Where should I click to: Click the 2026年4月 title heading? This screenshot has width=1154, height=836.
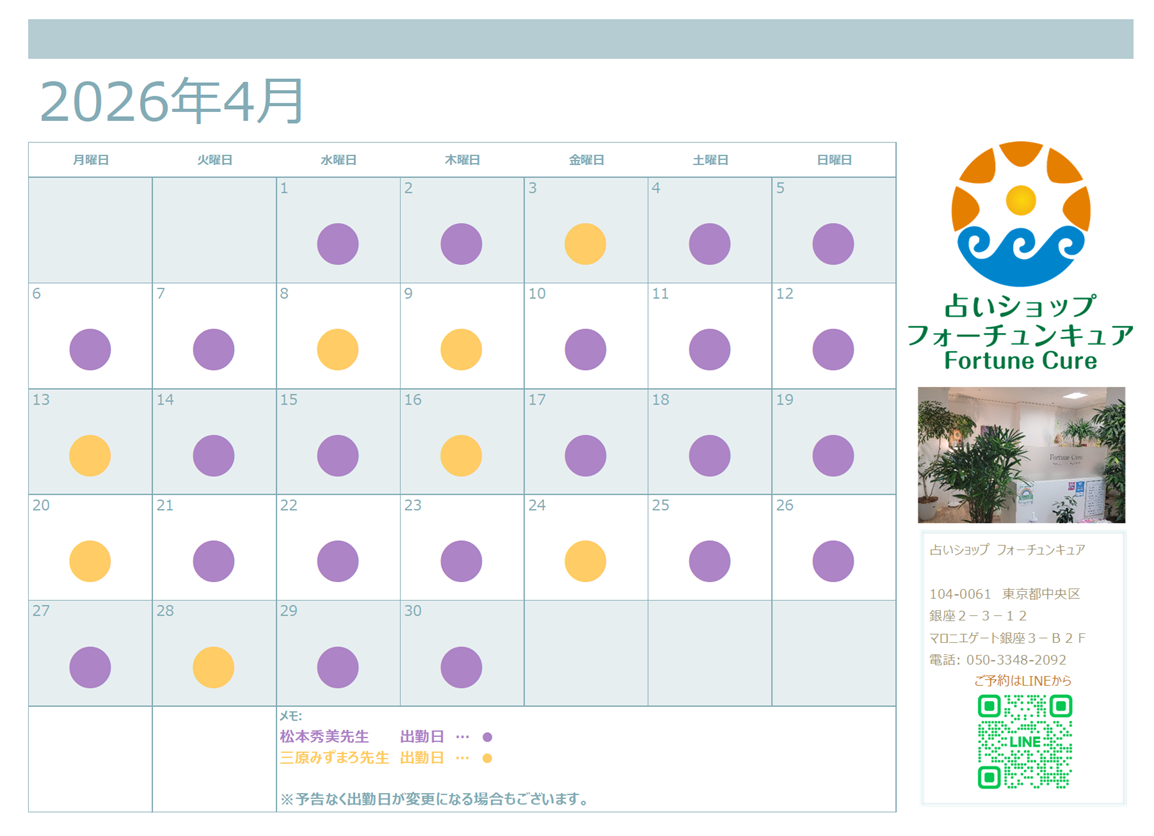(x=171, y=101)
